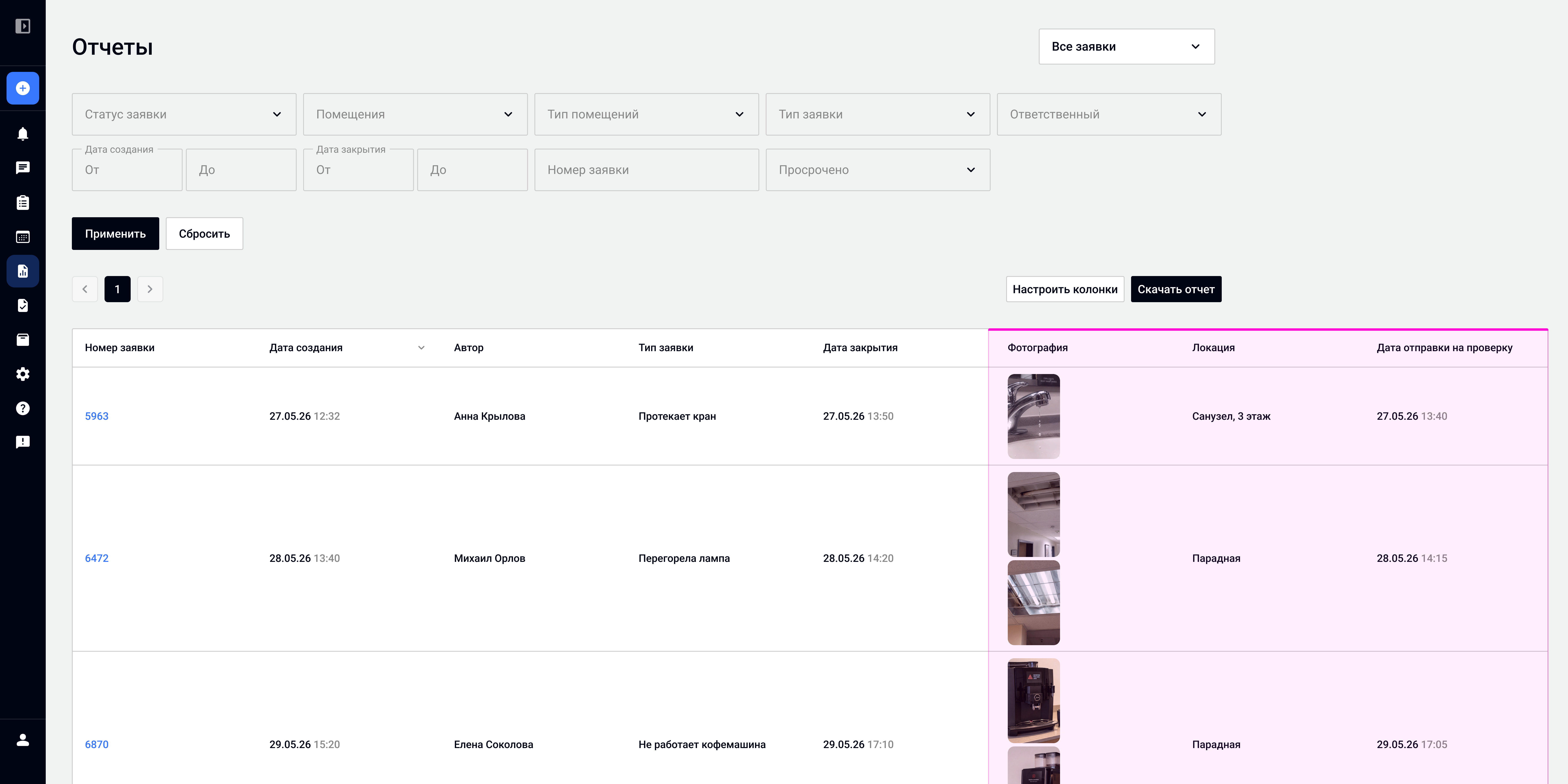Screen dimensions: 1568x784
Task: Open the feedback exclamation icon
Action: point(22,442)
